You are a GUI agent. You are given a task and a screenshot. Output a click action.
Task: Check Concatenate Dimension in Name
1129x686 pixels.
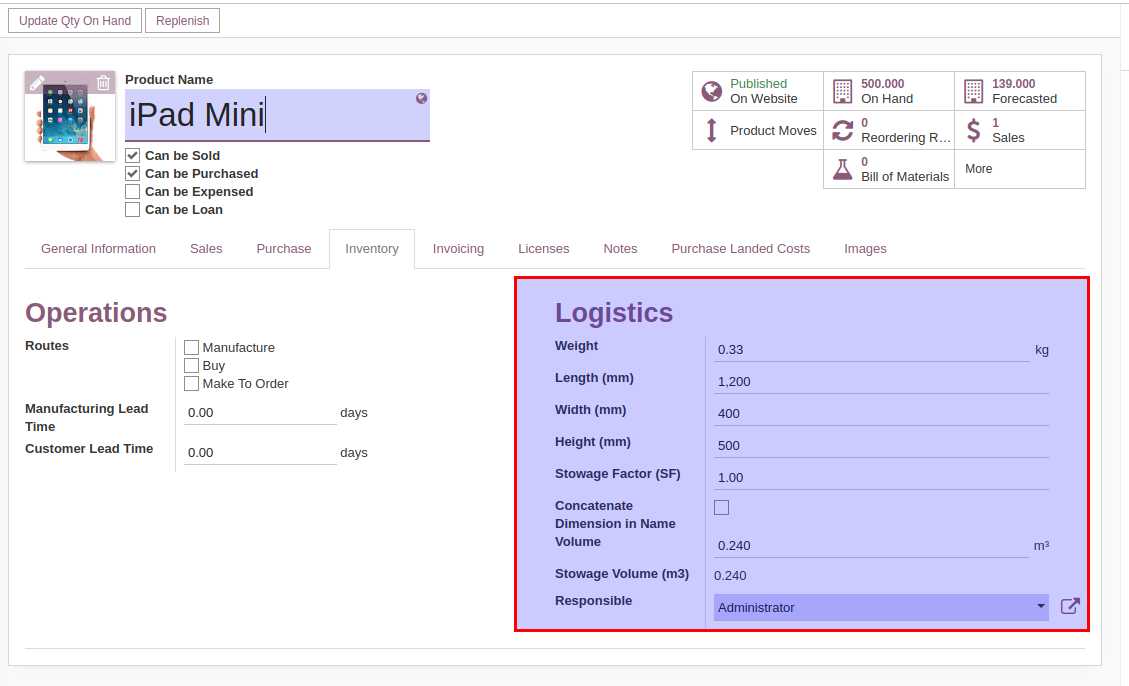point(721,507)
